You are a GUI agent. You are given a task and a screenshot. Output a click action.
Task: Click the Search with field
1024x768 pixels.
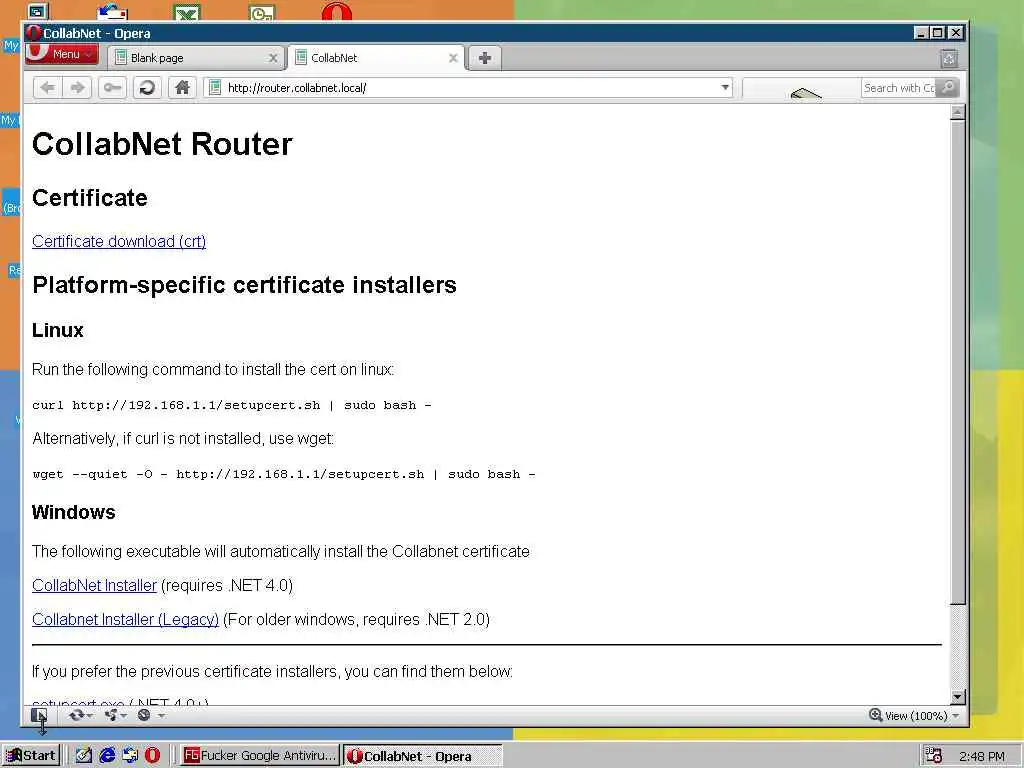[x=899, y=88]
